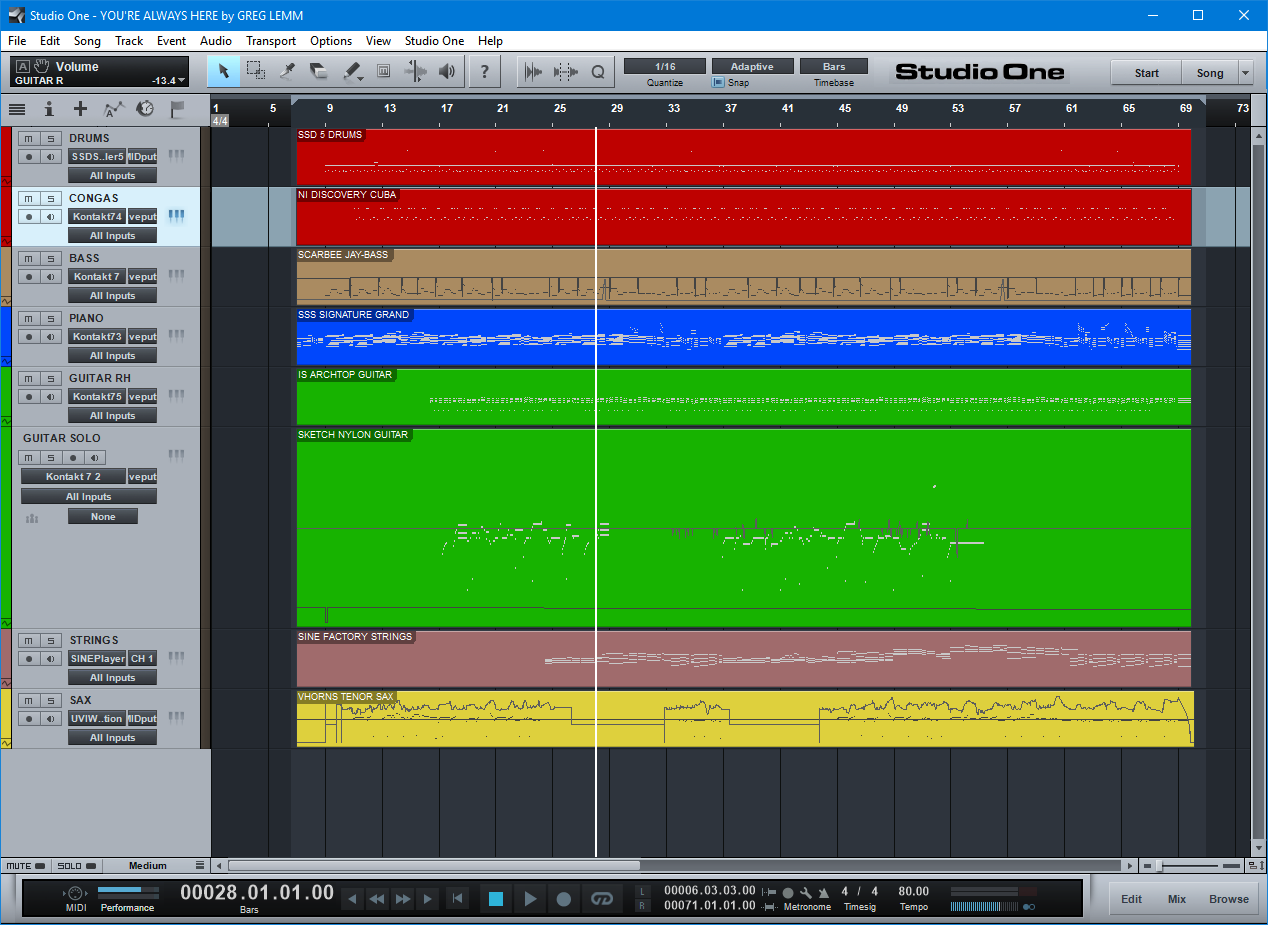Viewport: 1268px width, 925px height.
Task: Open the Browse panel button
Action: coord(1229,899)
